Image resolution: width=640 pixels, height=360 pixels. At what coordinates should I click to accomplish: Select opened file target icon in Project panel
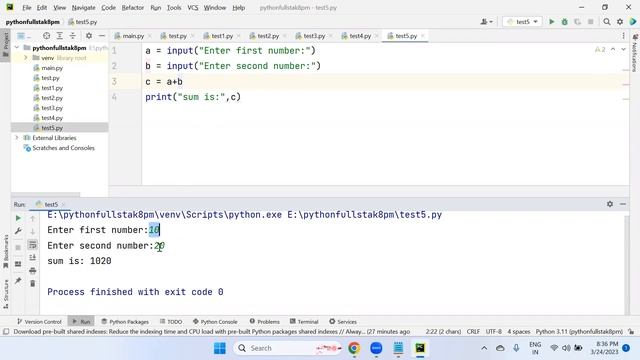(x=47, y=36)
